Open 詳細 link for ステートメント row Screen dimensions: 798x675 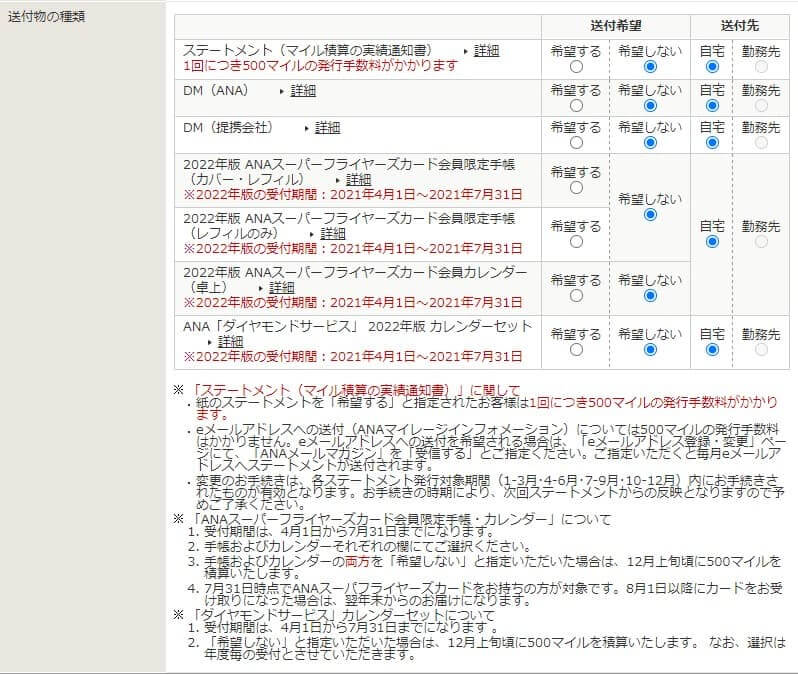pos(487,50)
